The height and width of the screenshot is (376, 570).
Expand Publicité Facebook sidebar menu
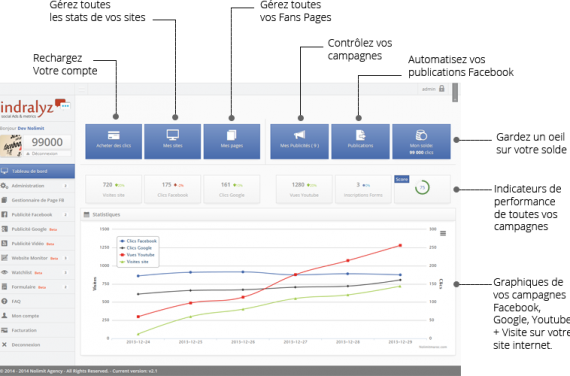tap(37, 215)
